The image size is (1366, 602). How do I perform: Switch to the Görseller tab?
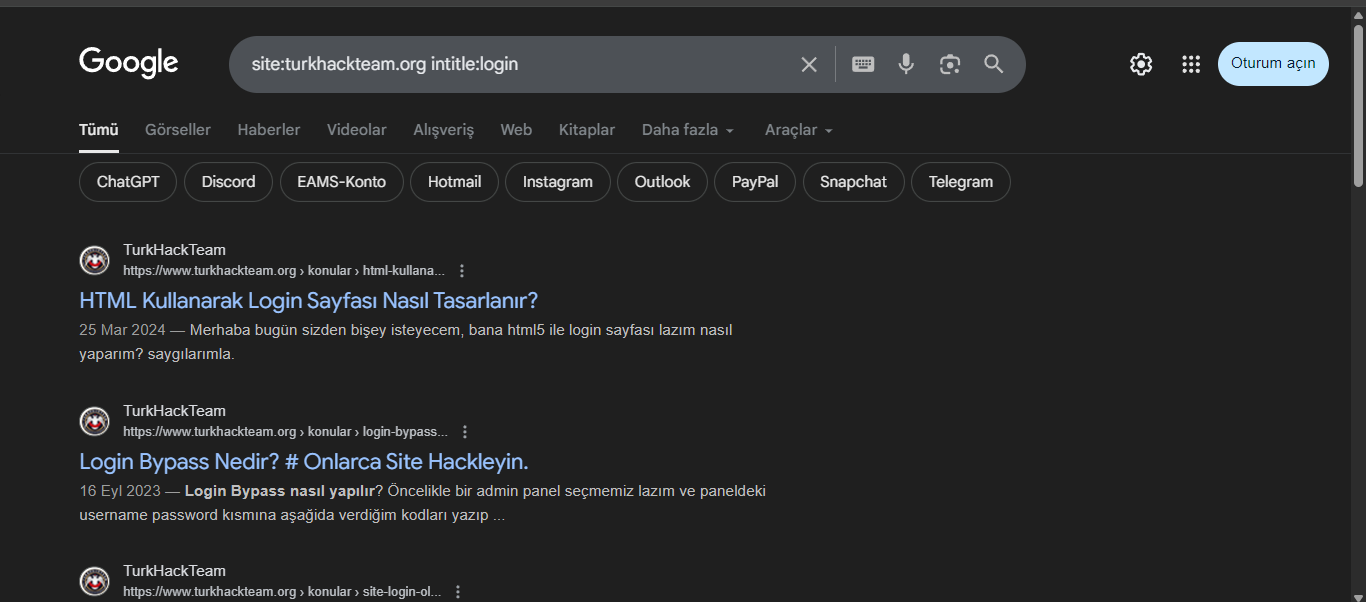coord(178,130)
